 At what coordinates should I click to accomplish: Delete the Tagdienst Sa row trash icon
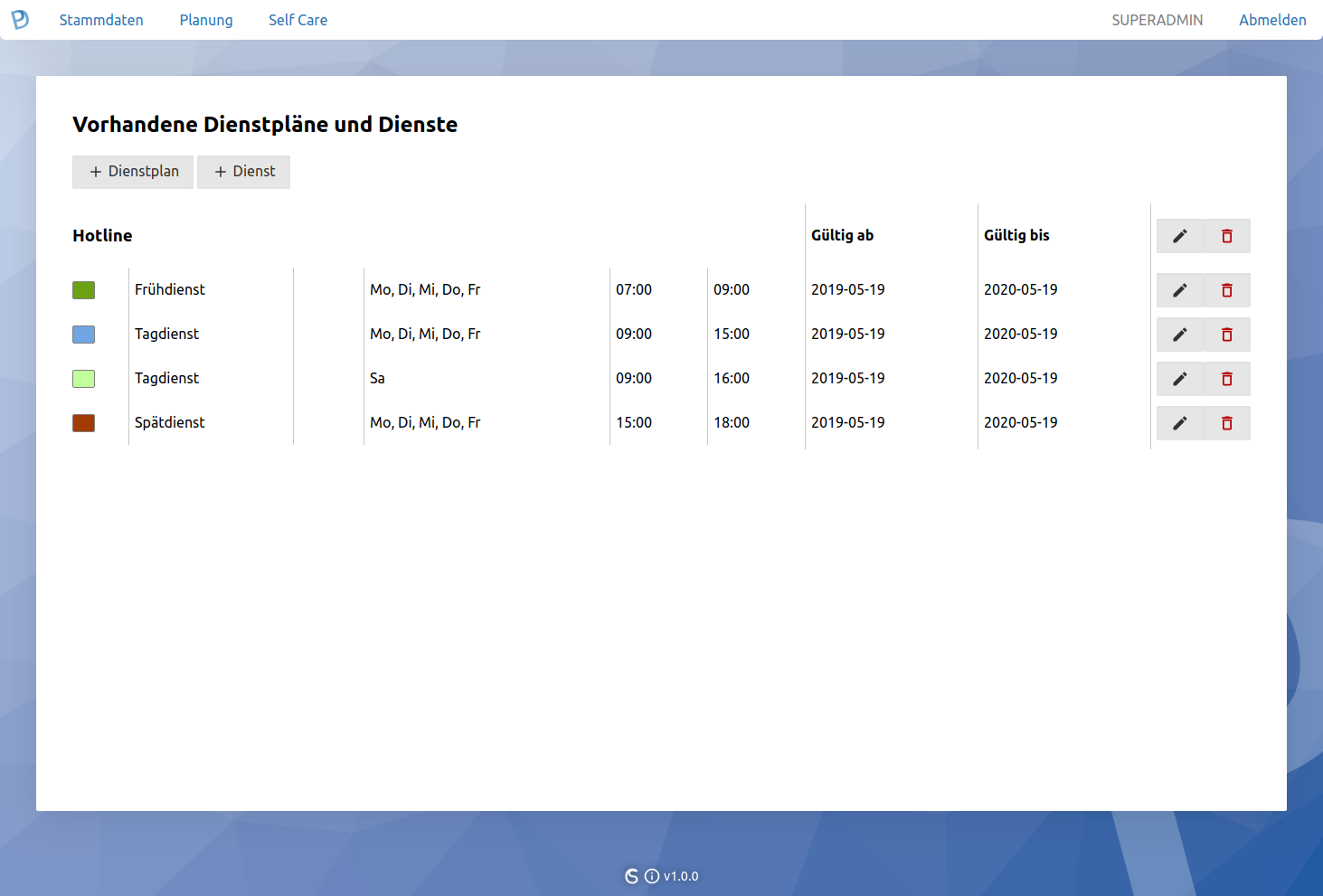pos(1227,379)
